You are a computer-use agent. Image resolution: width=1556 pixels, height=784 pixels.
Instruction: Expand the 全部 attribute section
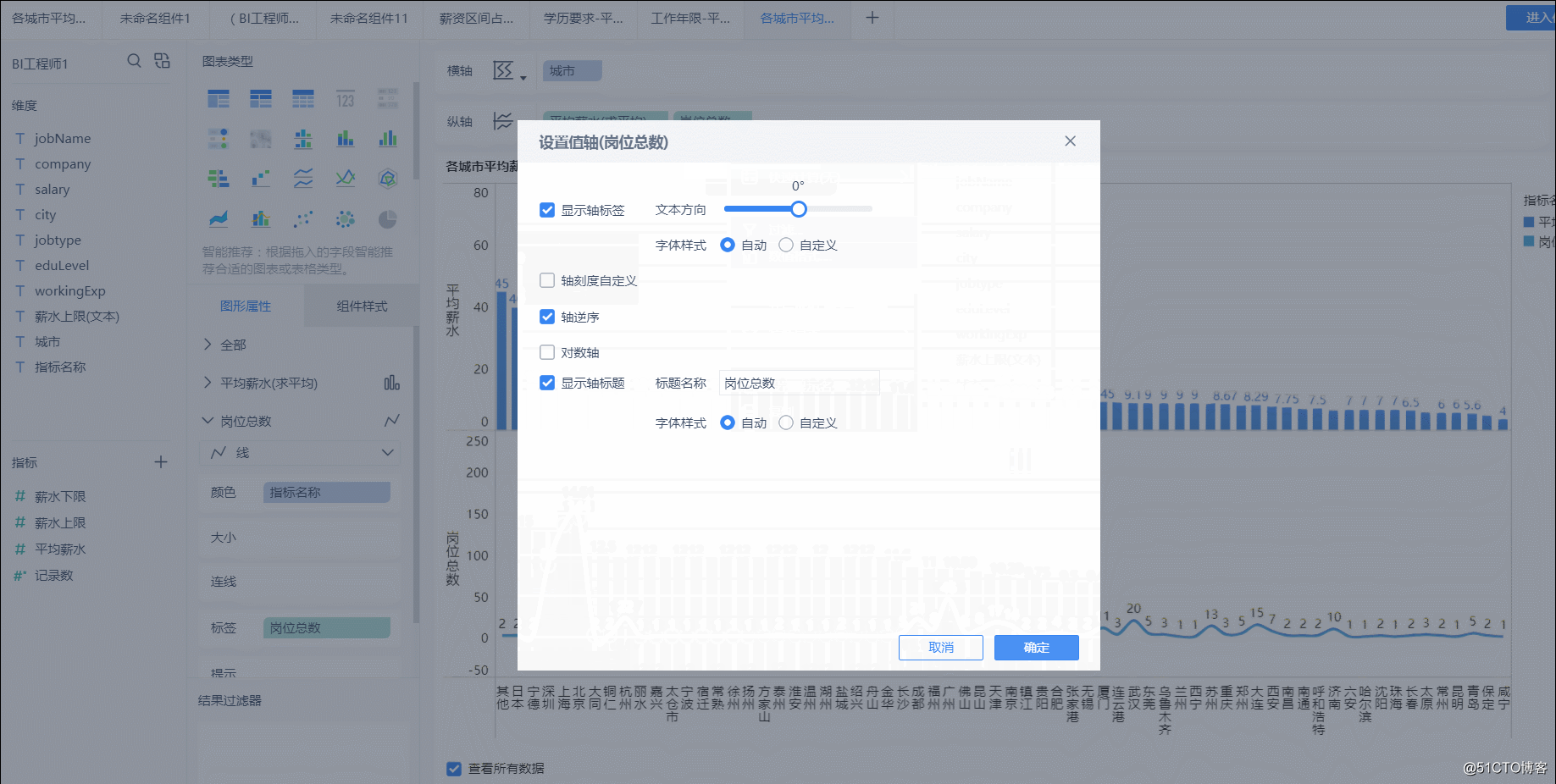(x=208, y=345)
